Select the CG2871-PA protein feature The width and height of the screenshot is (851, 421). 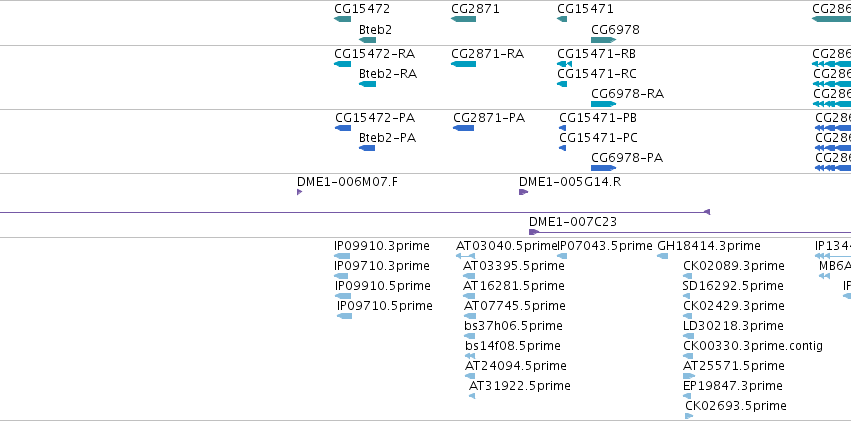(463, 128)
